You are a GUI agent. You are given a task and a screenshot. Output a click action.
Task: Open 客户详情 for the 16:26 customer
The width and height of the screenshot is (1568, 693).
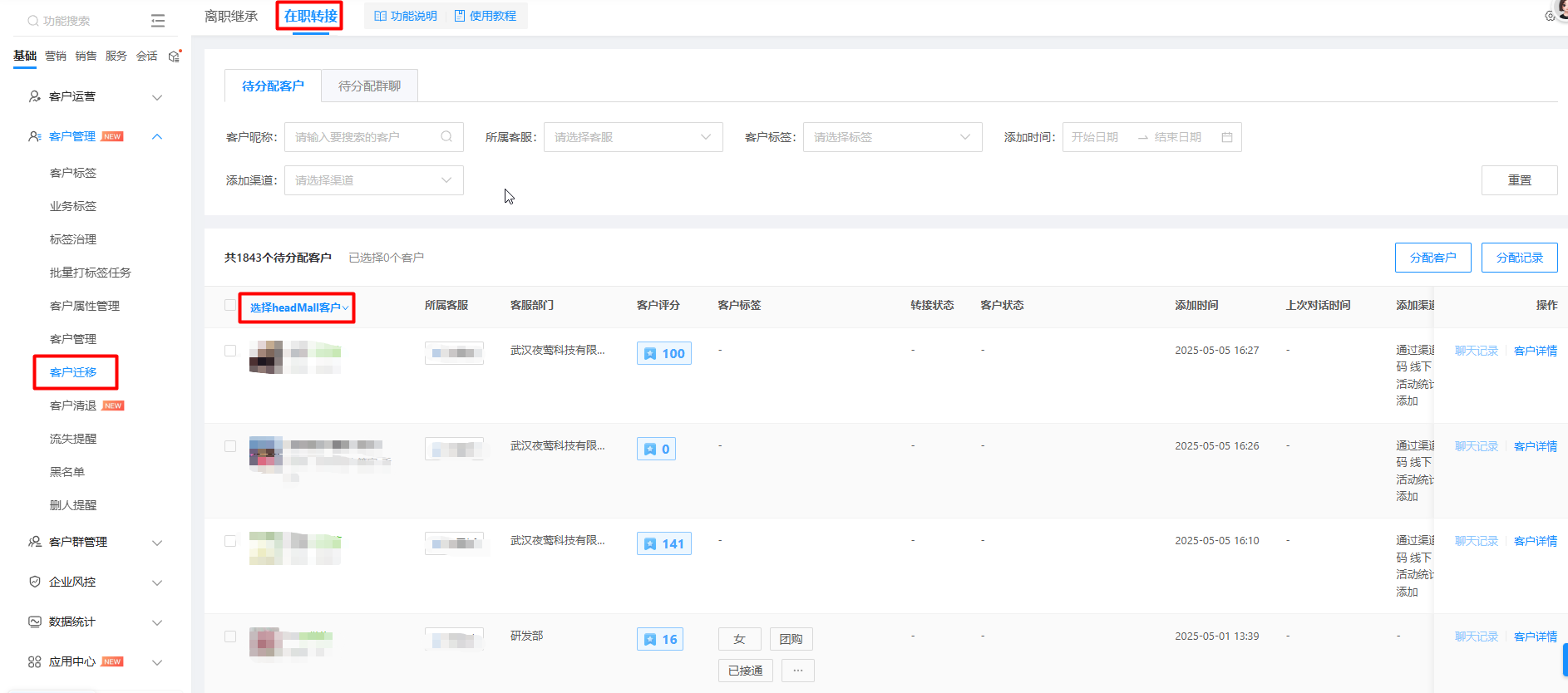click(x=1536, y=446)
